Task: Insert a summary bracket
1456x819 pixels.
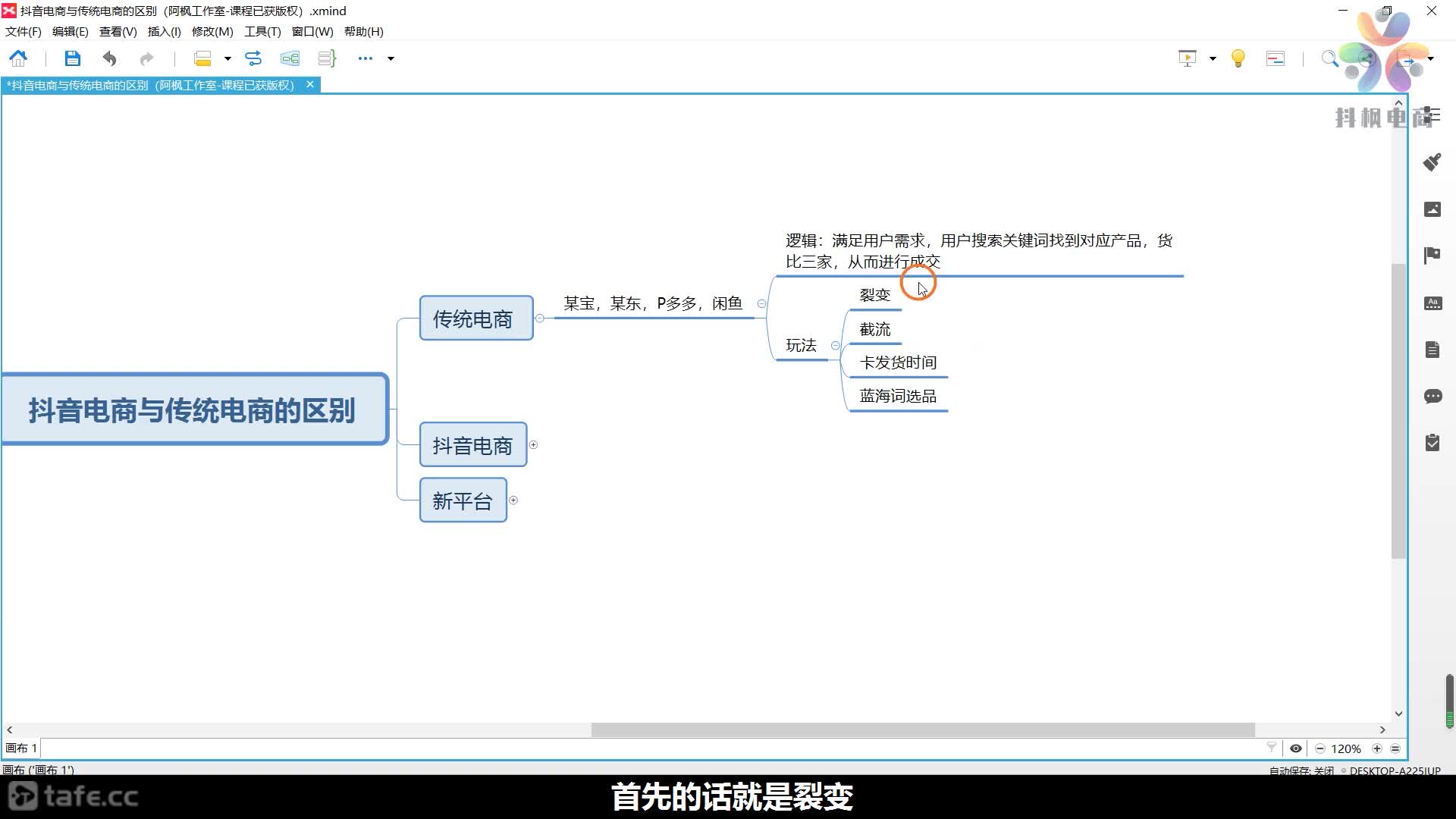Action: click(x=327, y=58)
